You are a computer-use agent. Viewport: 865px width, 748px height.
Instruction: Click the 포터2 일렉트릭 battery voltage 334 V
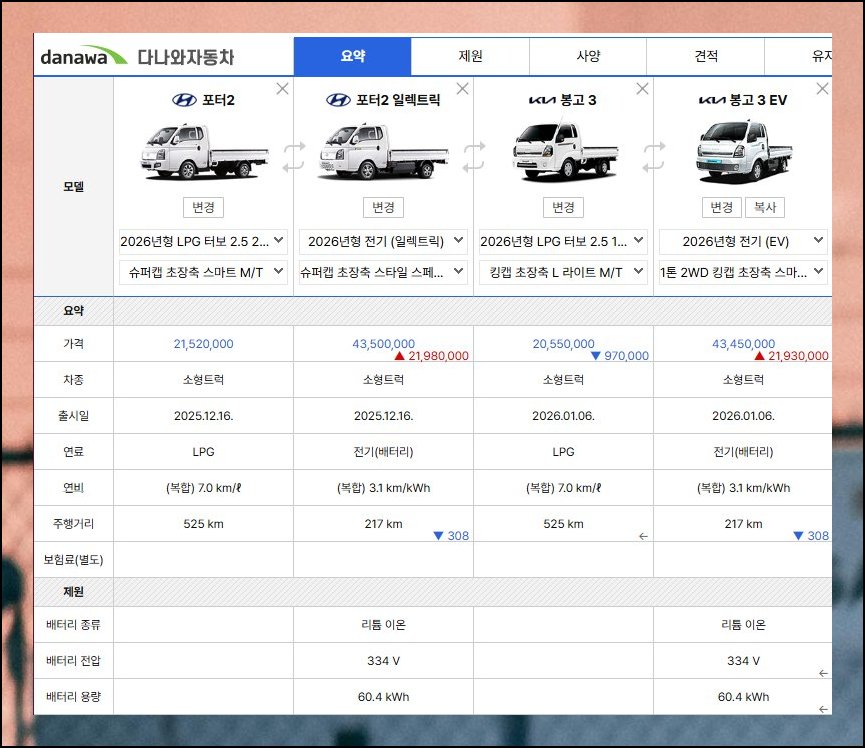(383, 661)
